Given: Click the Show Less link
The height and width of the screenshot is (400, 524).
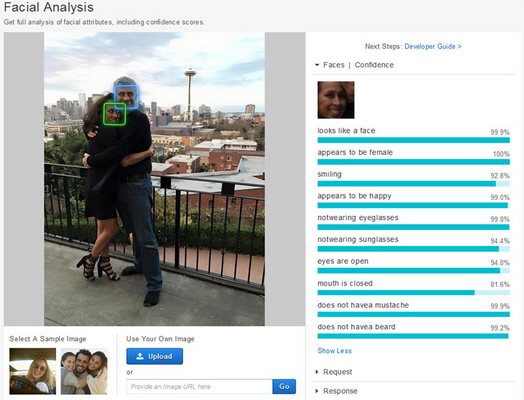Looking at the screenshot, I should point(335,351).
